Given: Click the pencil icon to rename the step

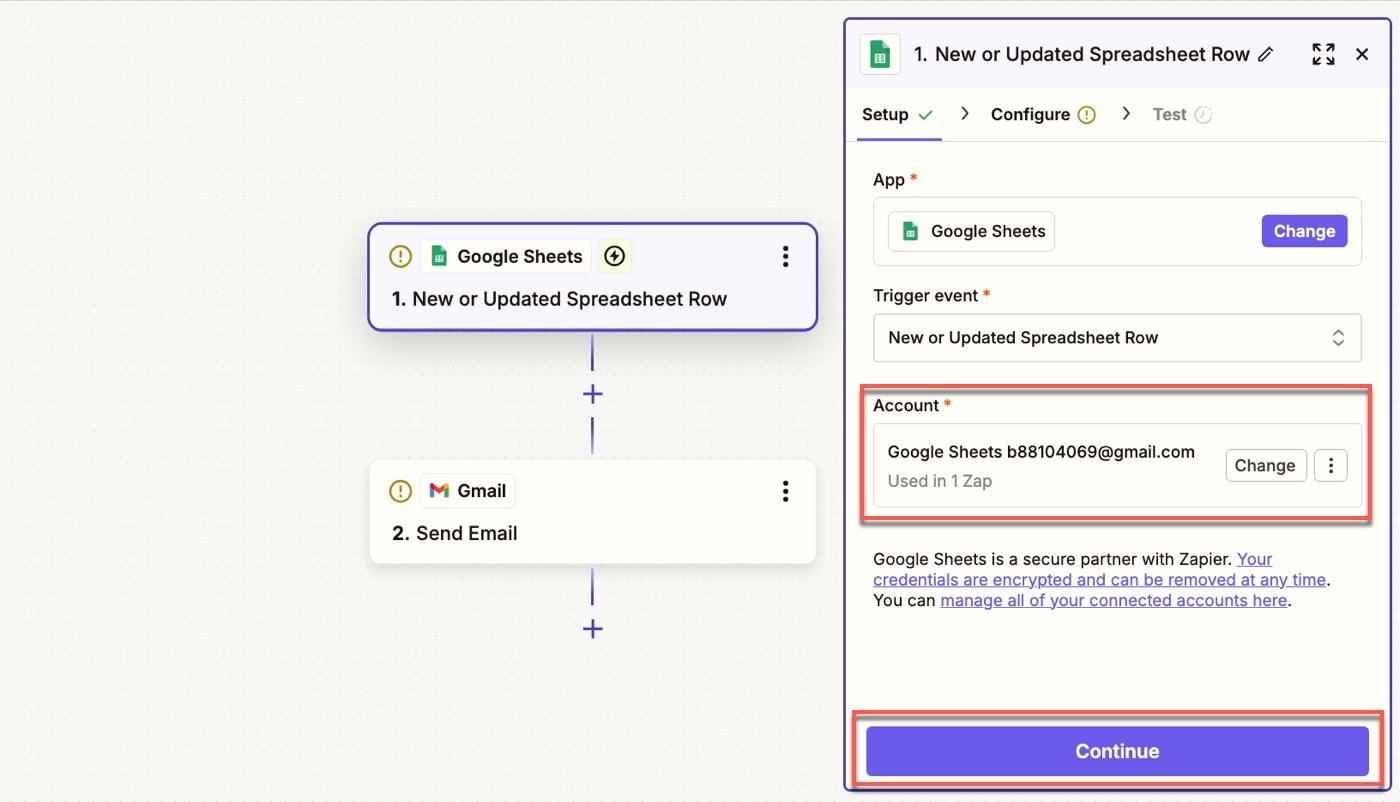Looking at the screenshot, I should coord(1266,55).
